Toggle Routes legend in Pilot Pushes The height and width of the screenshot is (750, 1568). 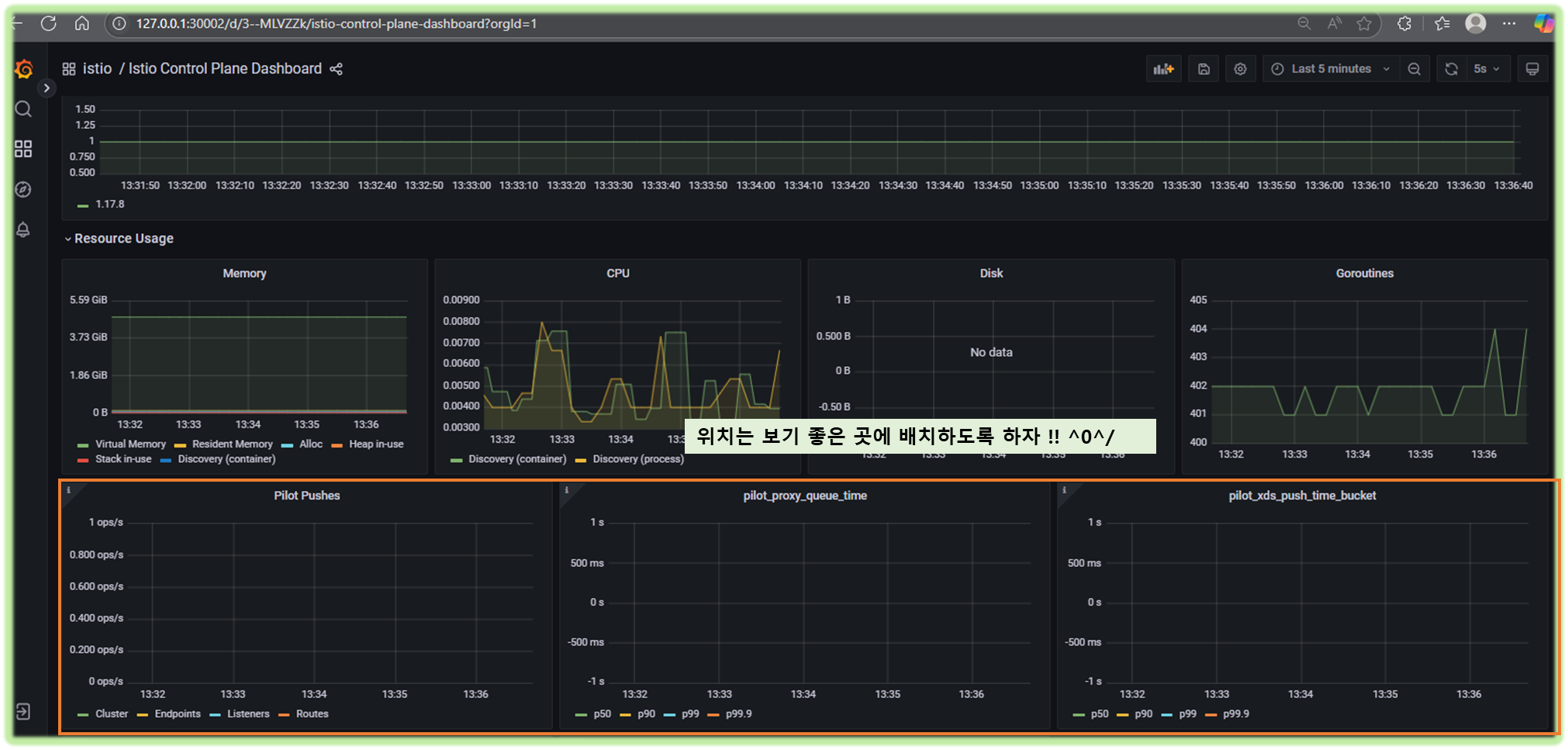[x=313, y=714]
